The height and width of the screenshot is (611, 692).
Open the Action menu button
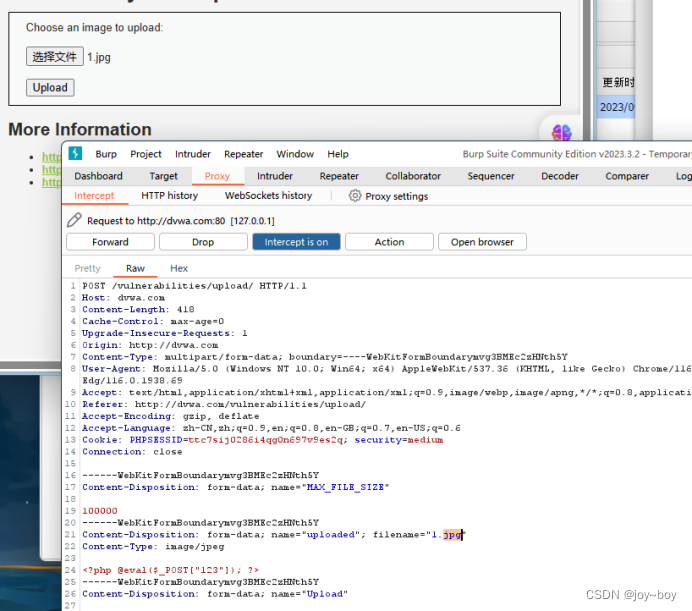389,242
